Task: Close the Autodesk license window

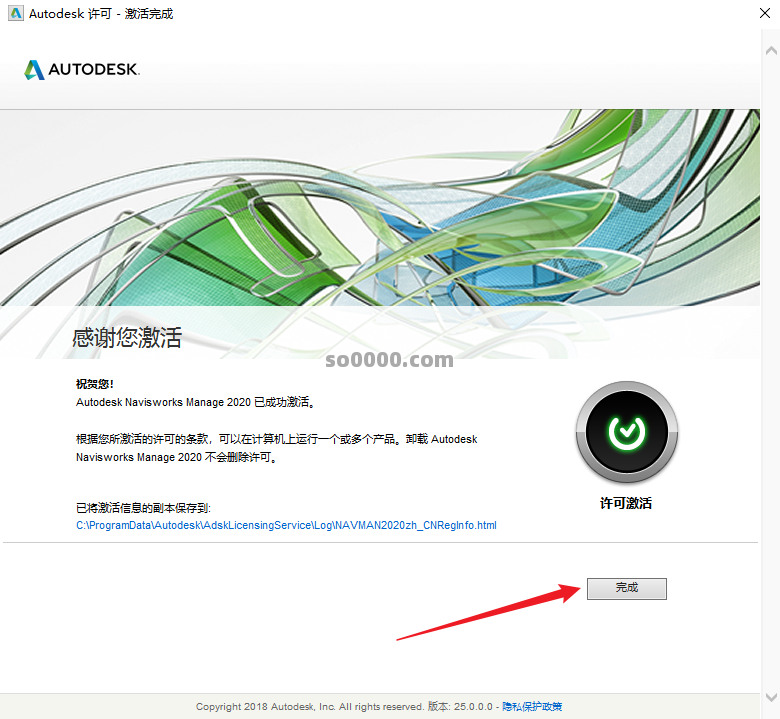Action: pos(765,13)
